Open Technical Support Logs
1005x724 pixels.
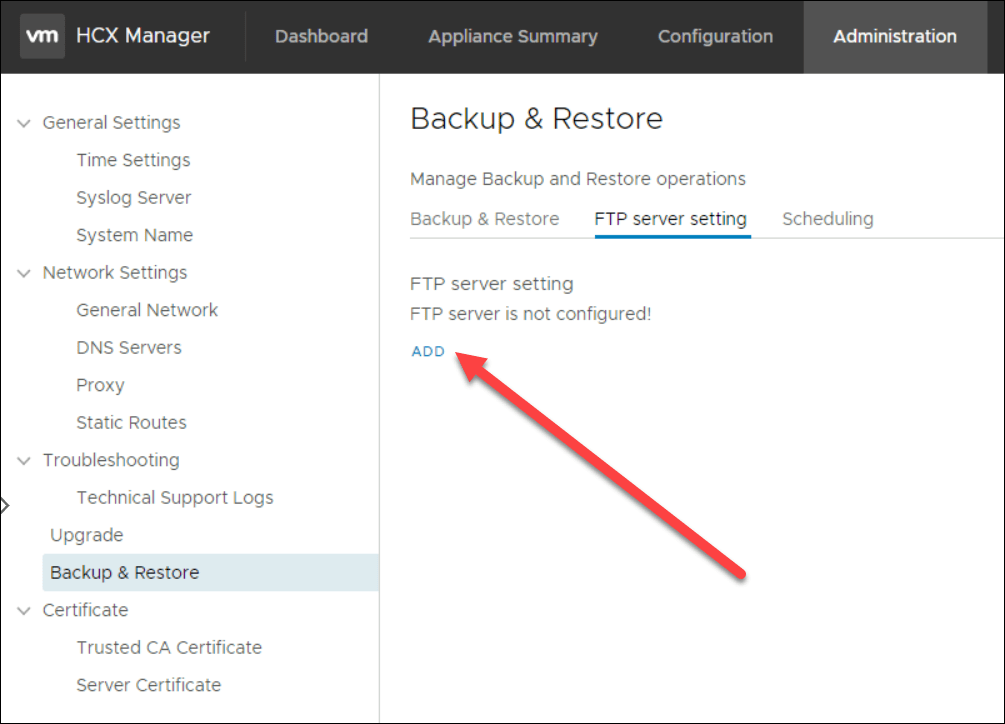174,498
